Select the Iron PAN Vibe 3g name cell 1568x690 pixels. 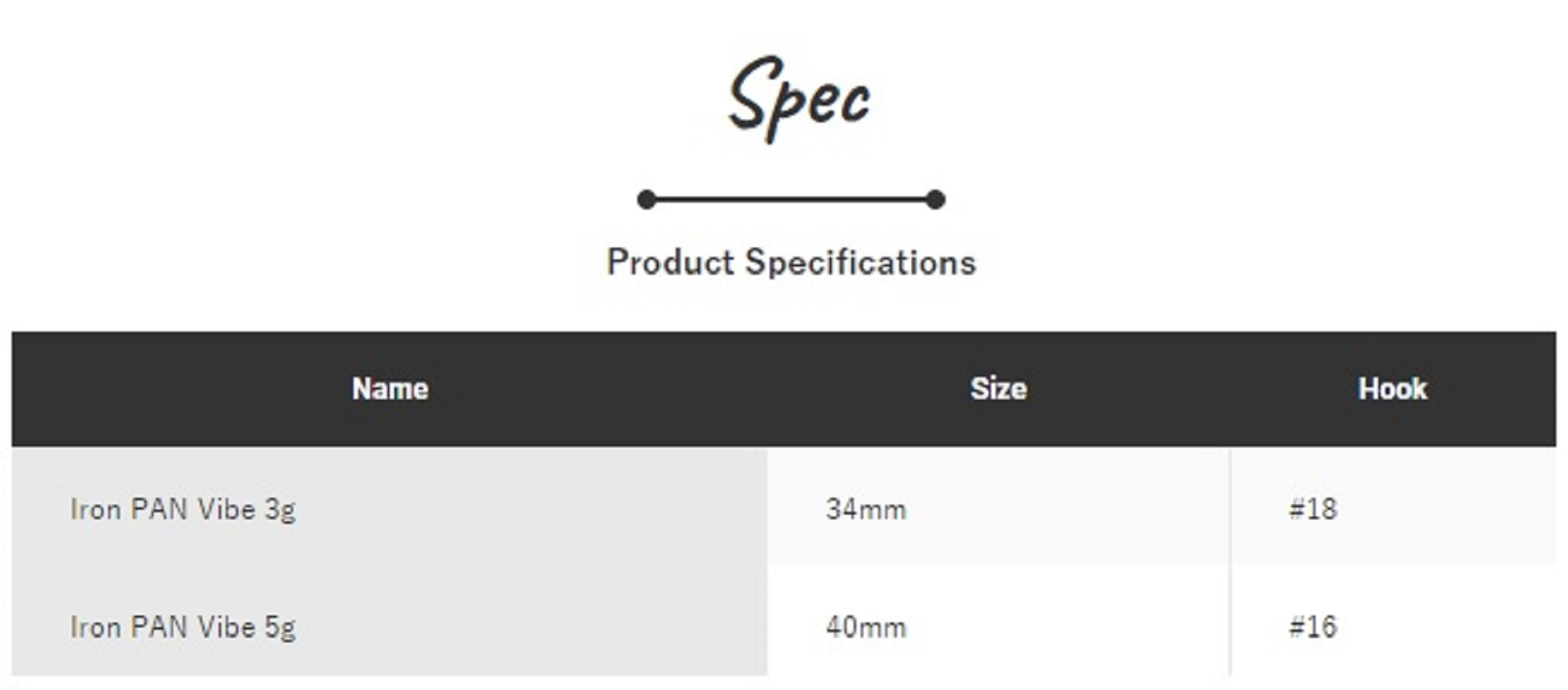[183, 510]
